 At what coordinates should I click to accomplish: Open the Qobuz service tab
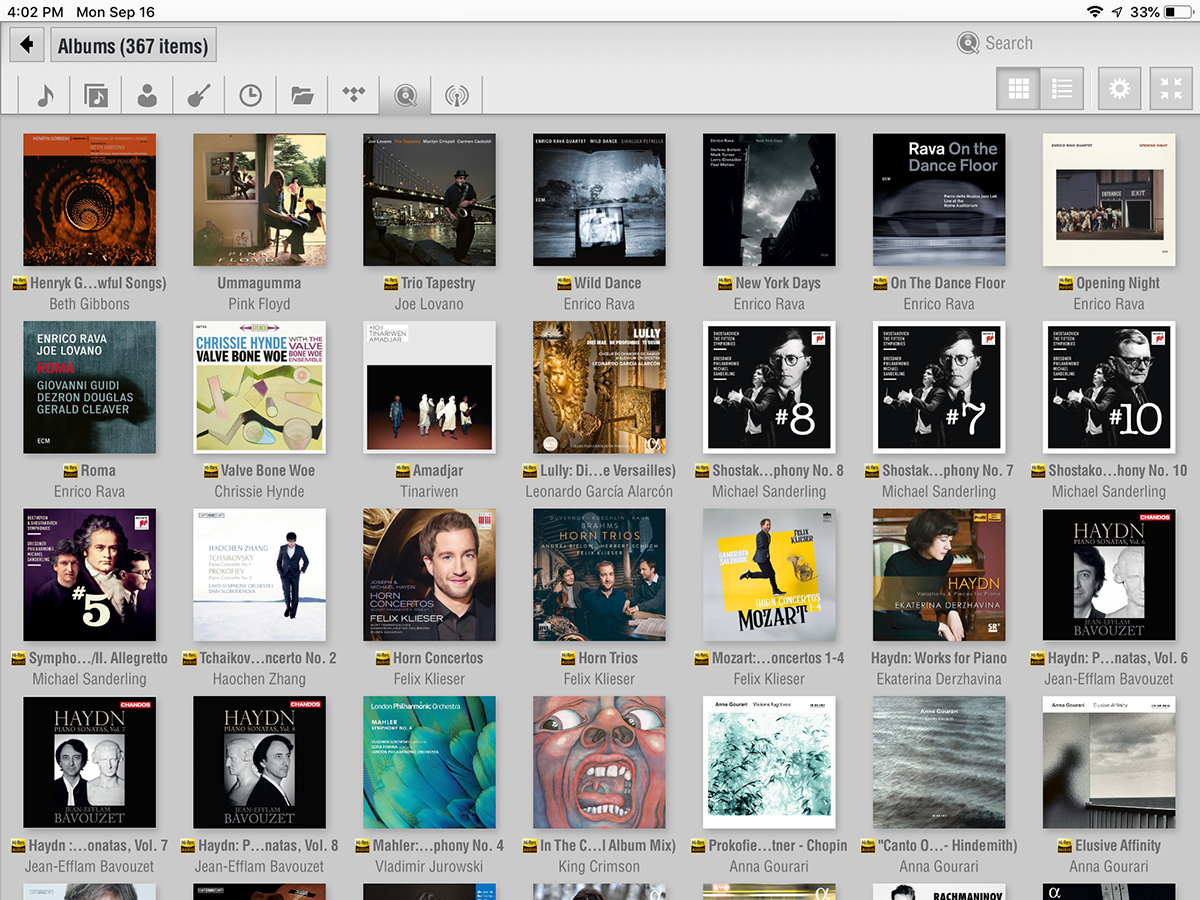click(405, 95)
